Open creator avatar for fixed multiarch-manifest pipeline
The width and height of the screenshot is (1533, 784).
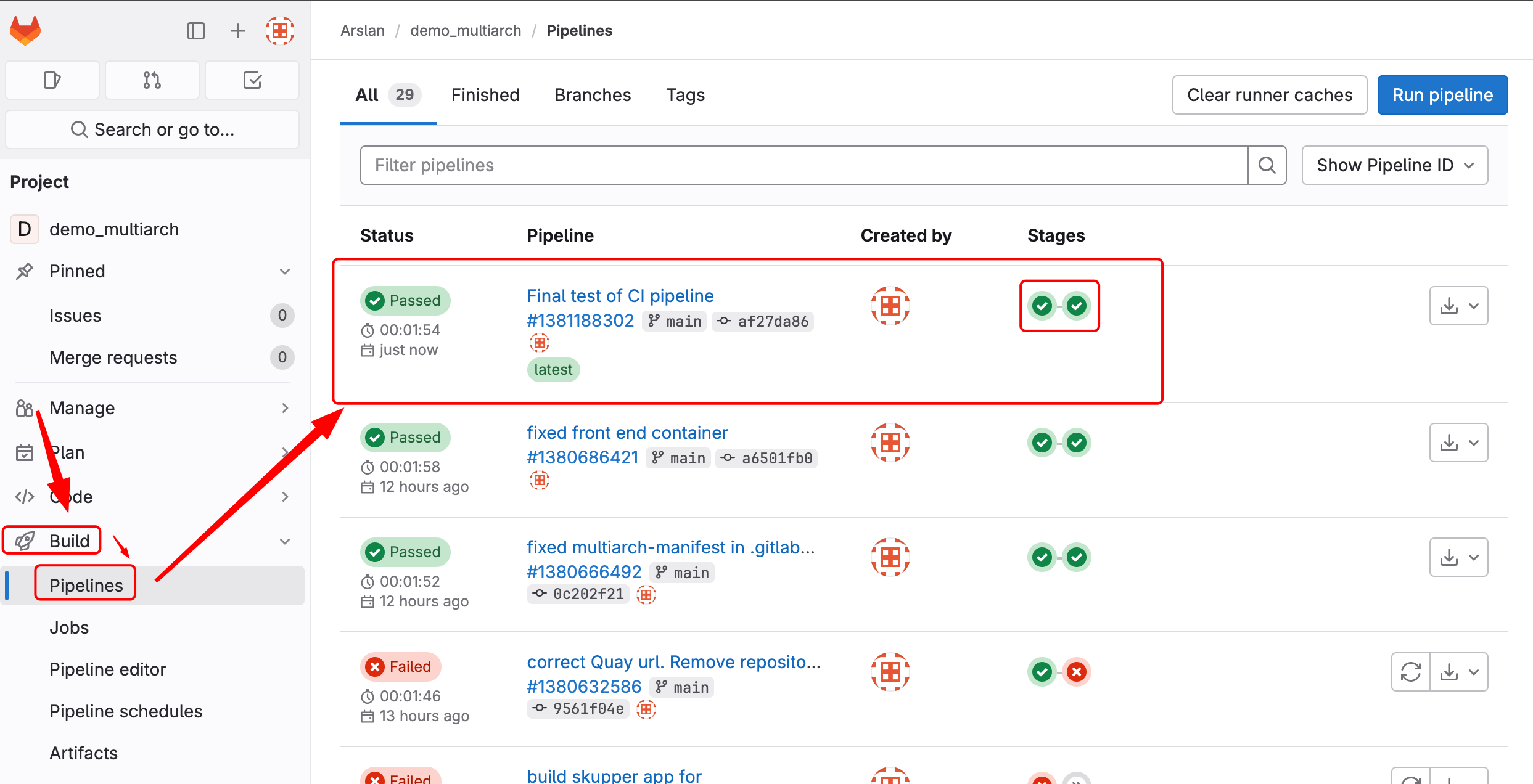tap(890, 557)
